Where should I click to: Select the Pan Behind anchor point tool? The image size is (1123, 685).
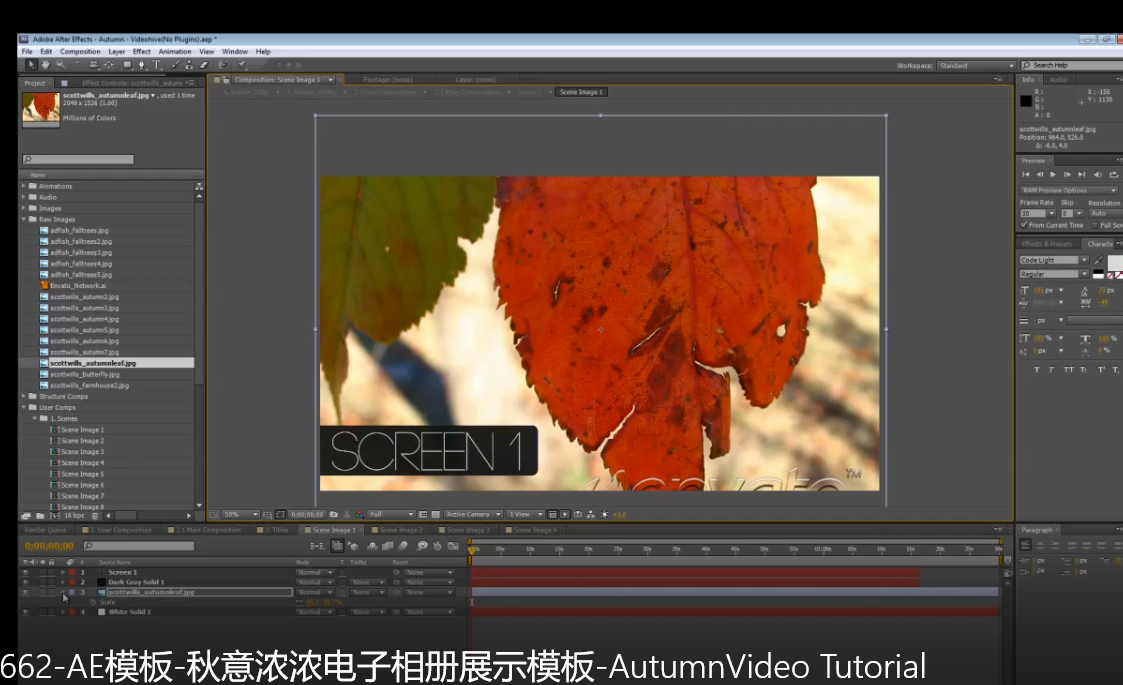point(109,64)
